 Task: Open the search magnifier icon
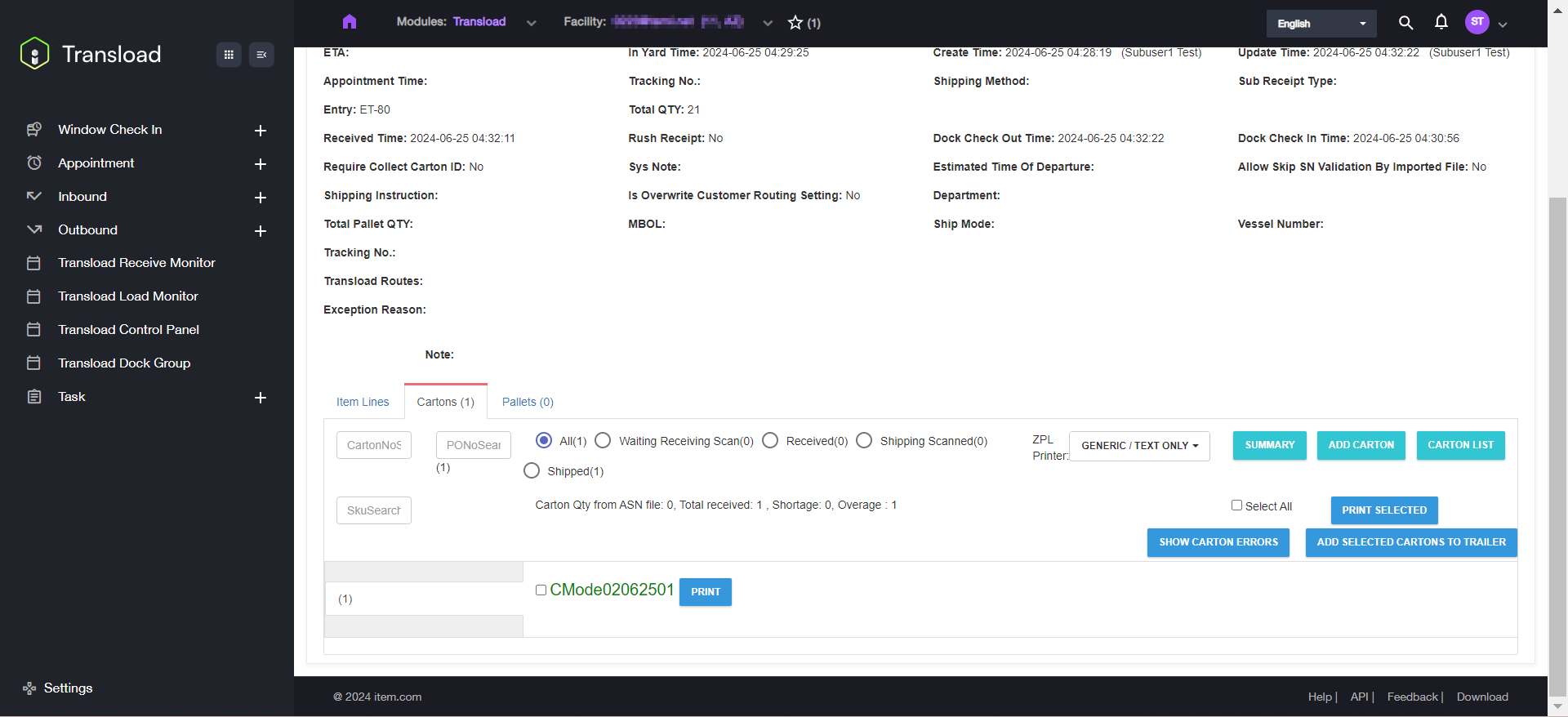pos(1405,23)
